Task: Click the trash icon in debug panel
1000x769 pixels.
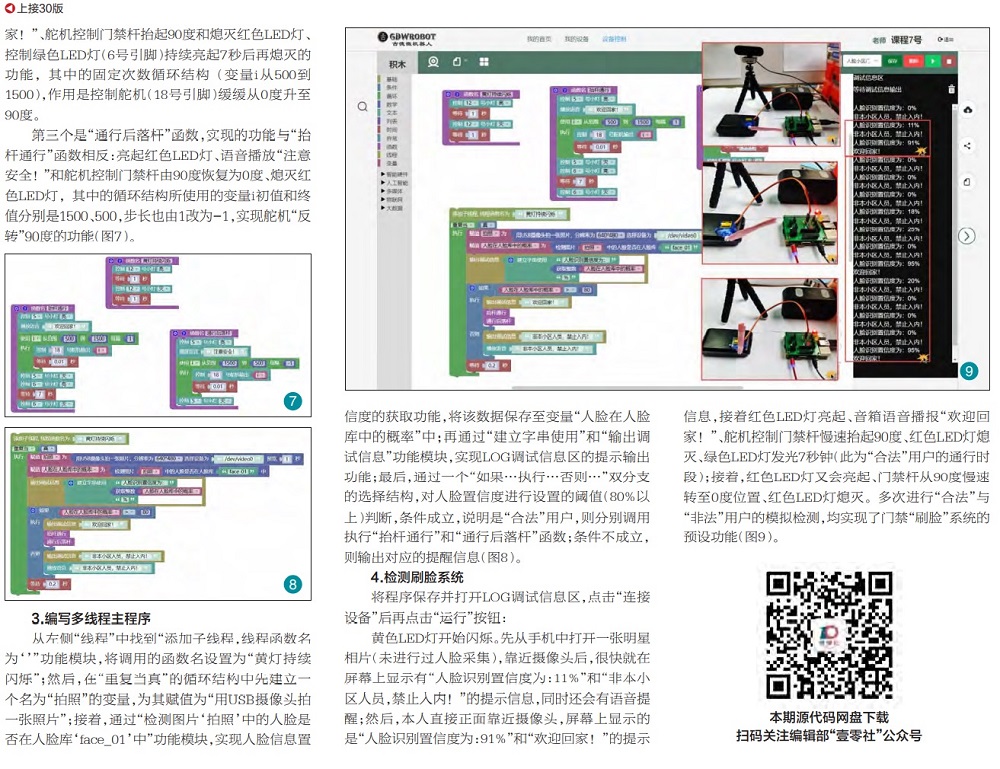Action: [x=951, y=89]
